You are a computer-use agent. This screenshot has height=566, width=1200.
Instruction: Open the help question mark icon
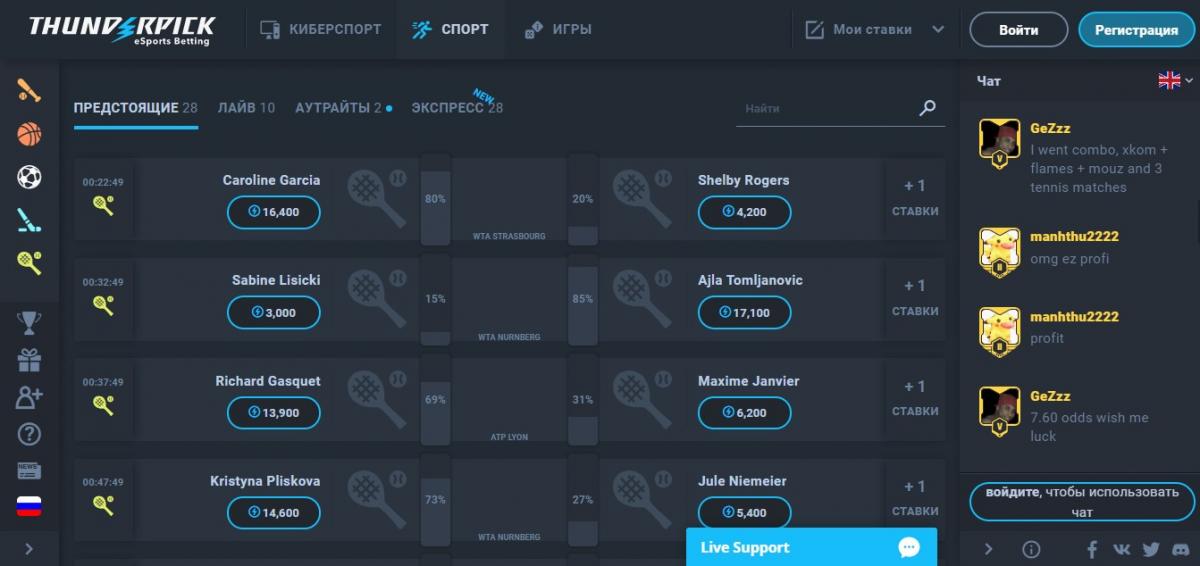tap(29, 434)
